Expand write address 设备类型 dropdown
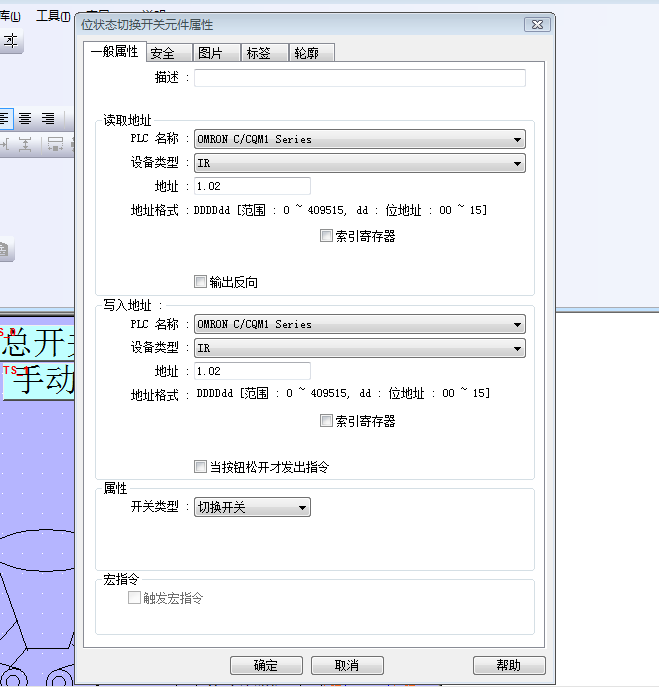 click(x=517, y=348)
